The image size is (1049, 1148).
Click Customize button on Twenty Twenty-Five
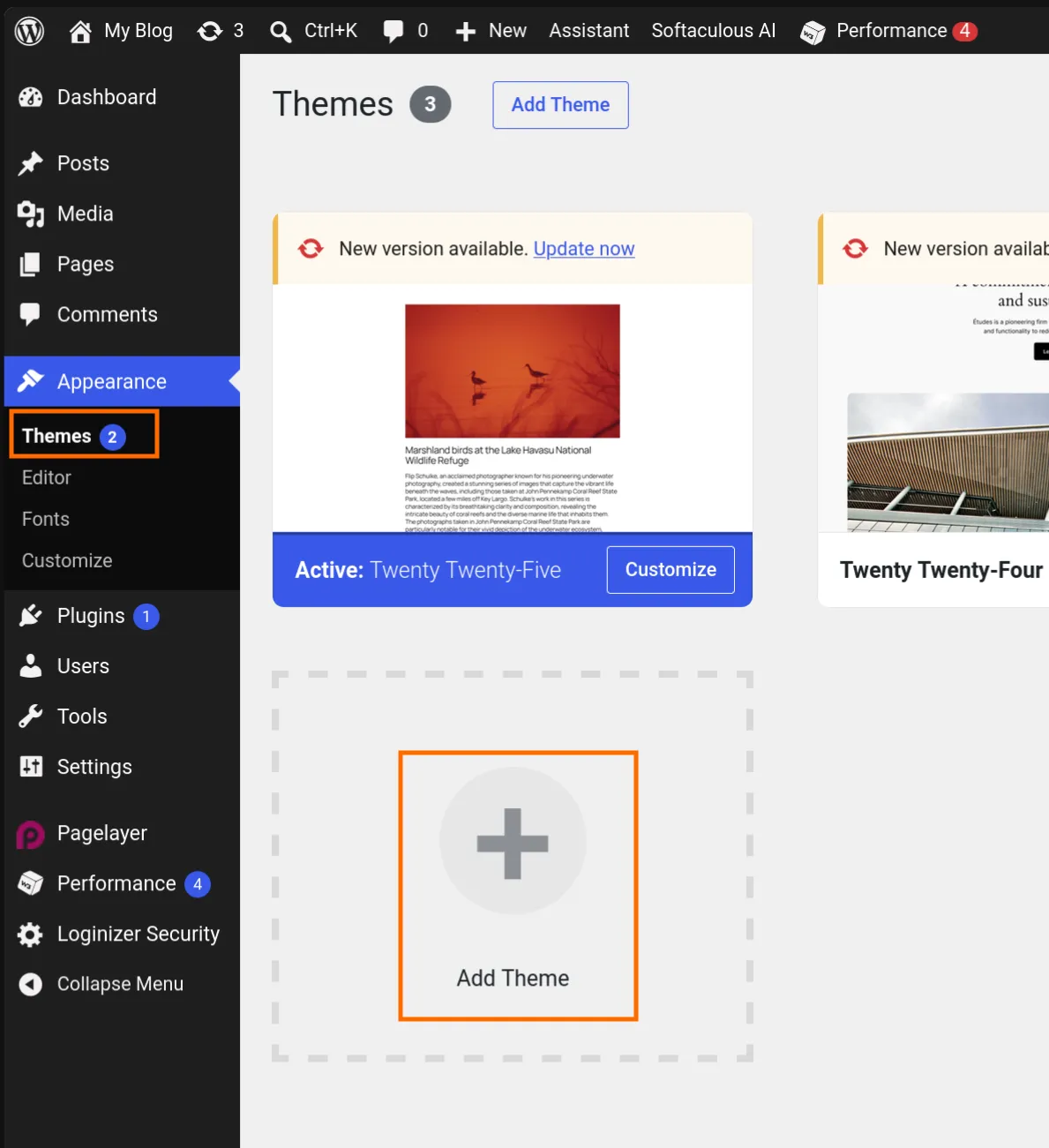[x=671, y=570]
